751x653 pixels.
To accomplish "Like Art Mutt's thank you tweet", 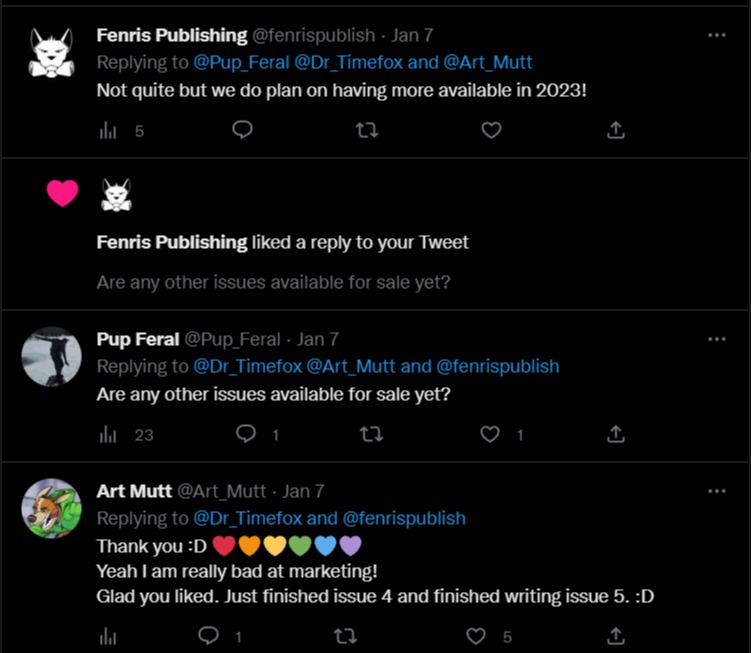I will point(477,636).
